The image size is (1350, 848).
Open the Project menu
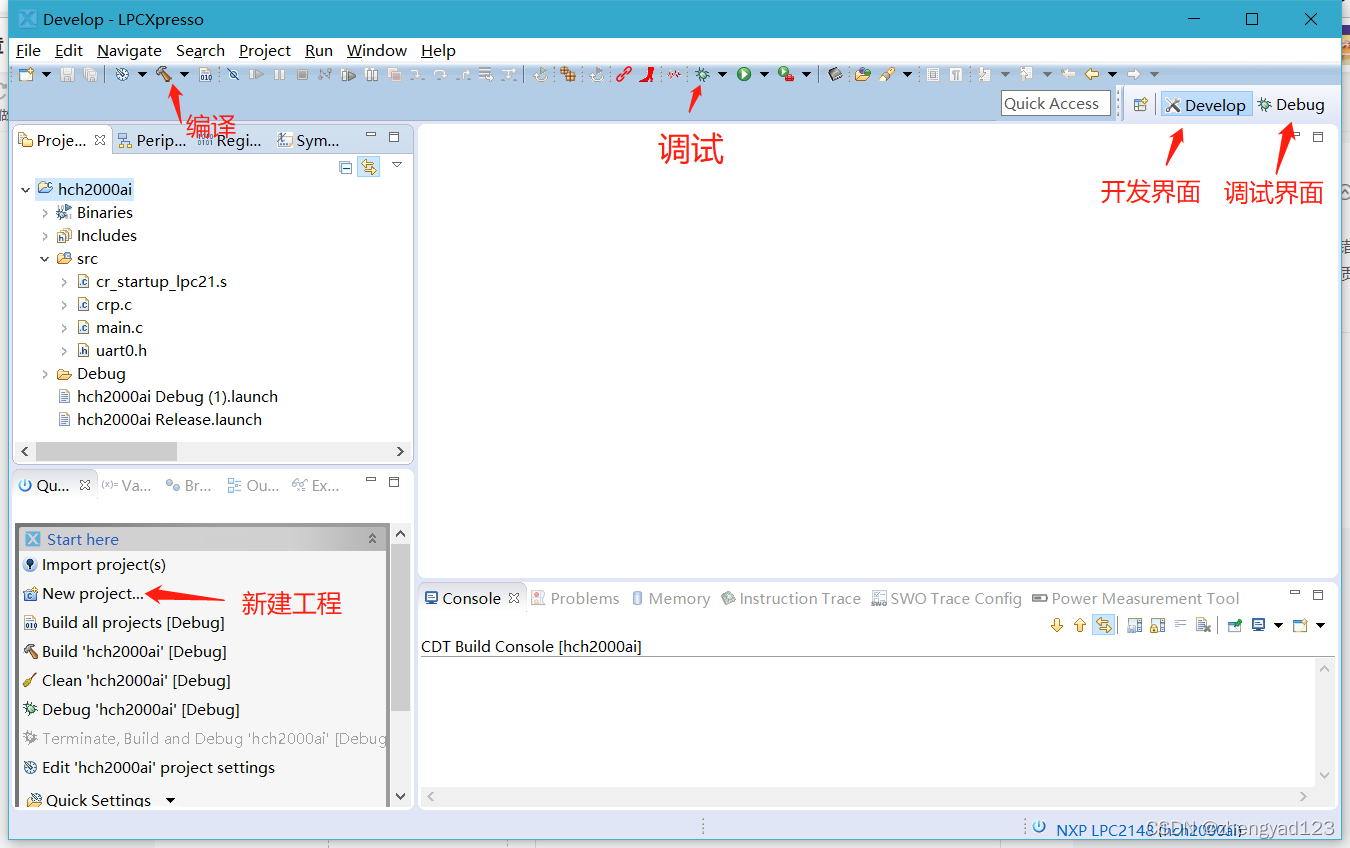coord(264,50)
